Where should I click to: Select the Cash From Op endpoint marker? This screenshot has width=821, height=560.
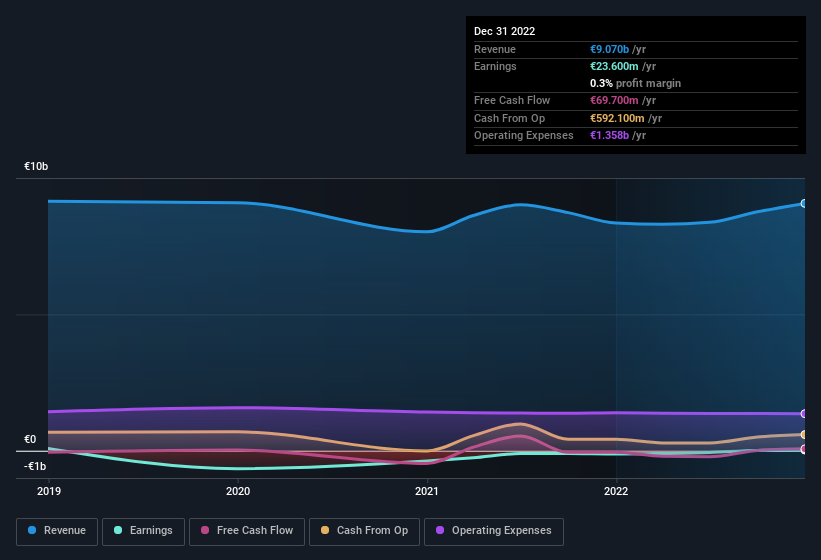coord(804,434)
